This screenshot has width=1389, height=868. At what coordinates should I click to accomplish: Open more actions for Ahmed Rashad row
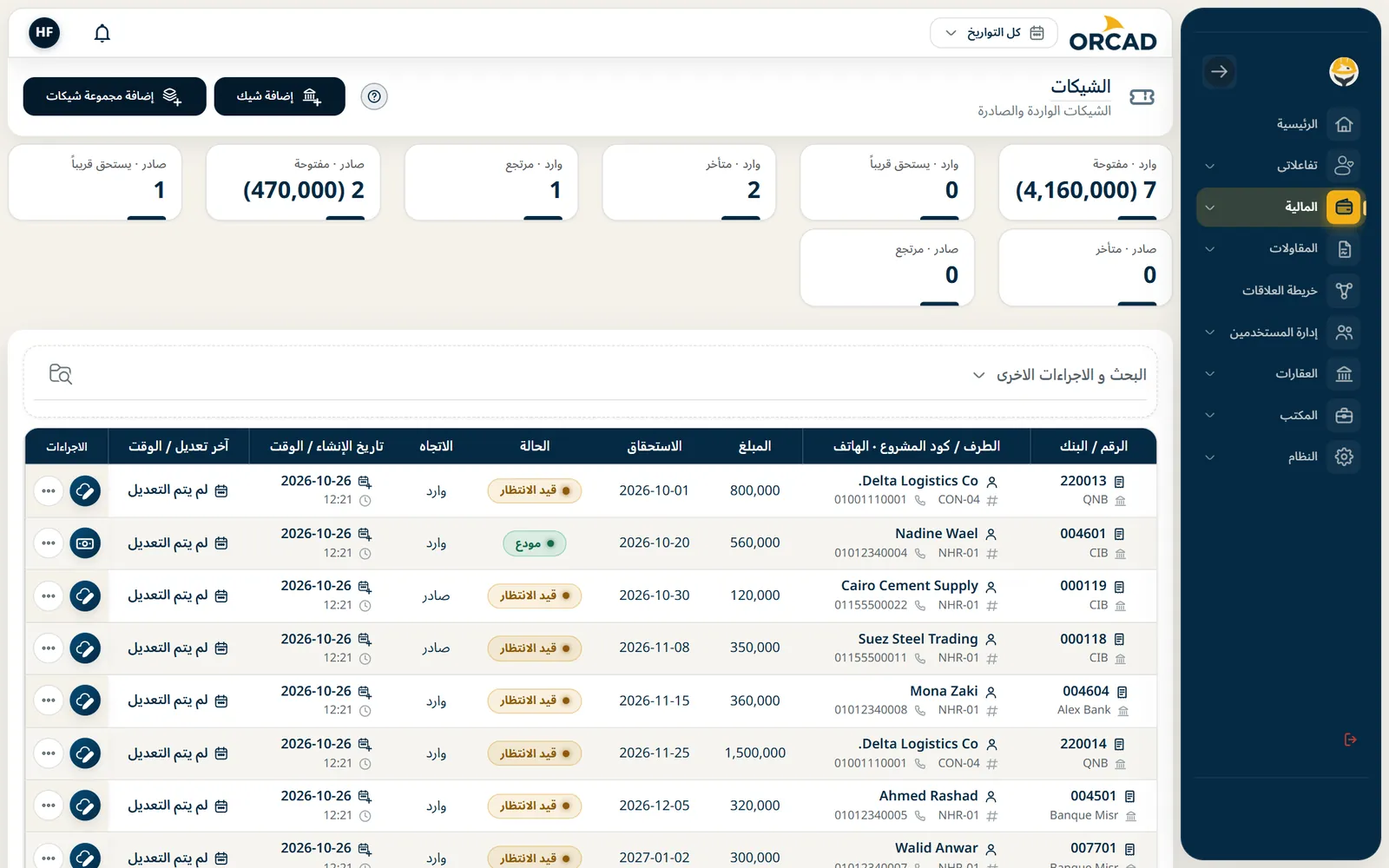pyautogui.click(x=49, y=806)
